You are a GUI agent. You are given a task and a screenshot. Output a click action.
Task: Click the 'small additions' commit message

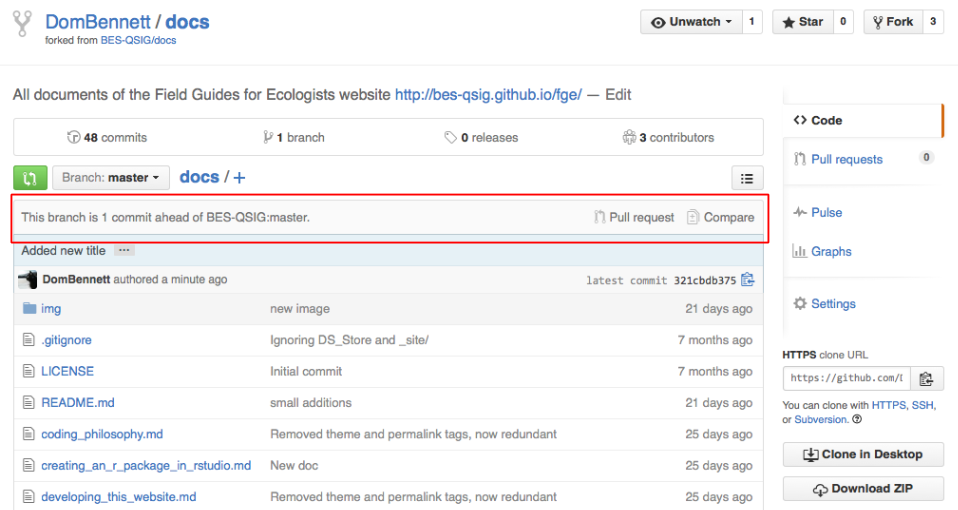point(311,403)
